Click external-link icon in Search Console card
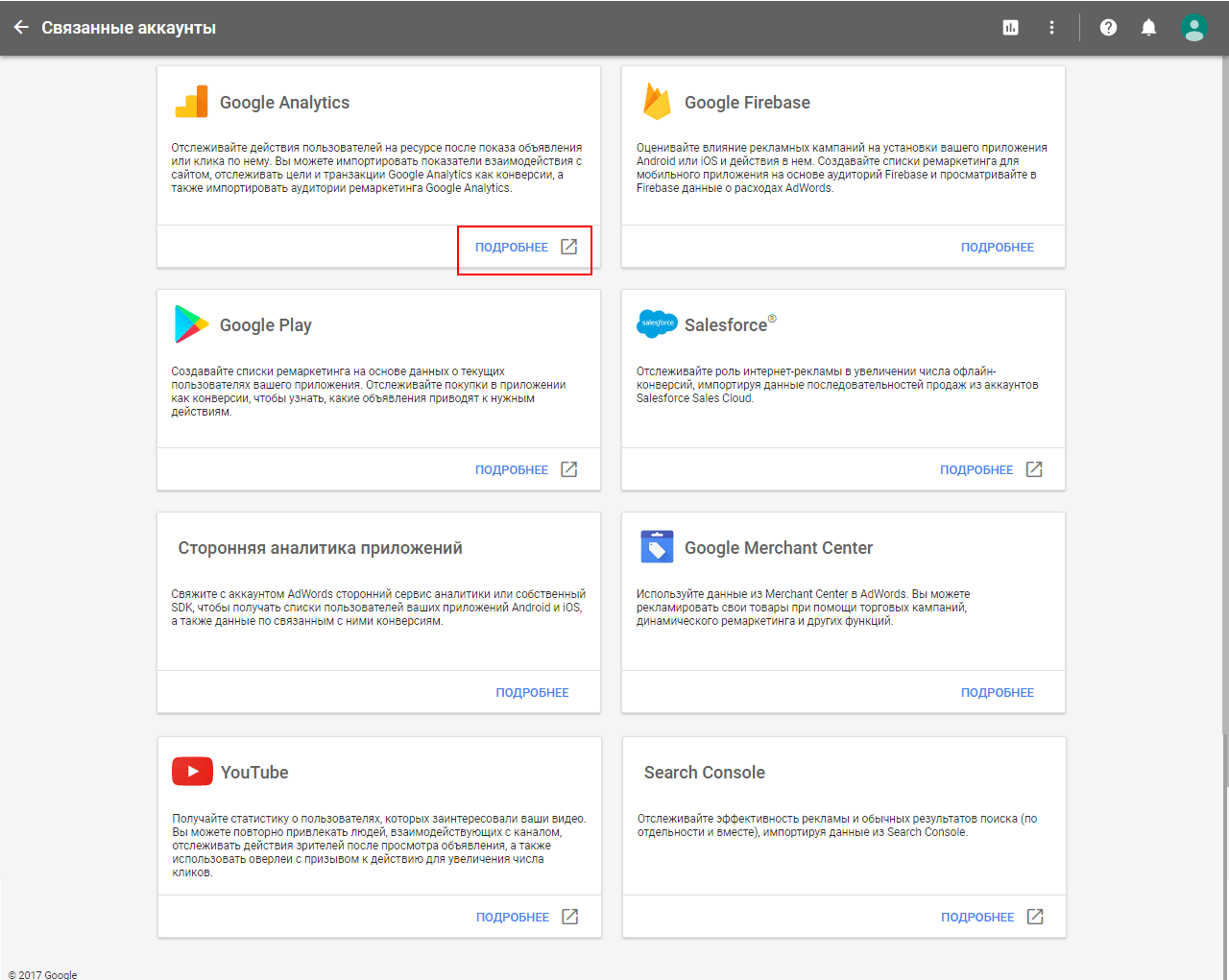The width and height of the screenshot is (1229, 980). click(x=1035, y=917)
